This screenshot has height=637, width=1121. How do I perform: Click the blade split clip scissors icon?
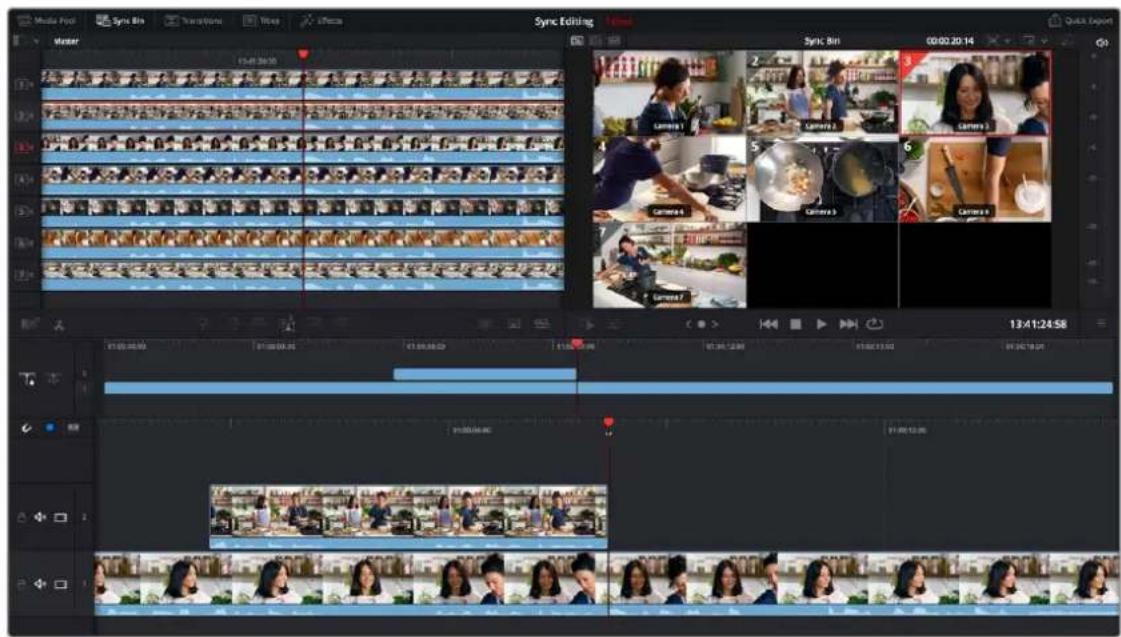coord(59,325)
